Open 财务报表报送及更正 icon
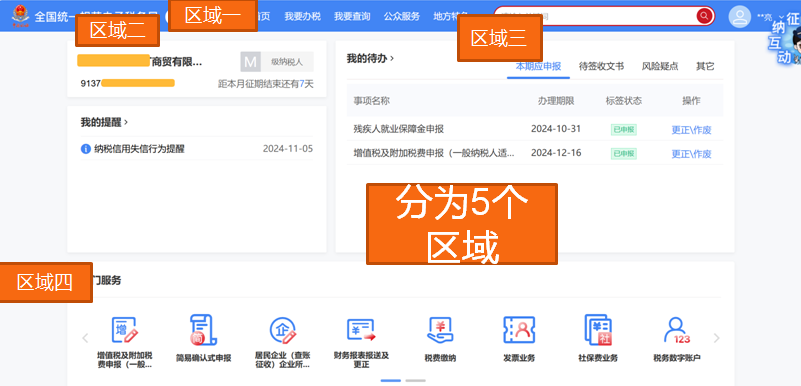Viewport: 801px width, 386px height. click(361, 330)
